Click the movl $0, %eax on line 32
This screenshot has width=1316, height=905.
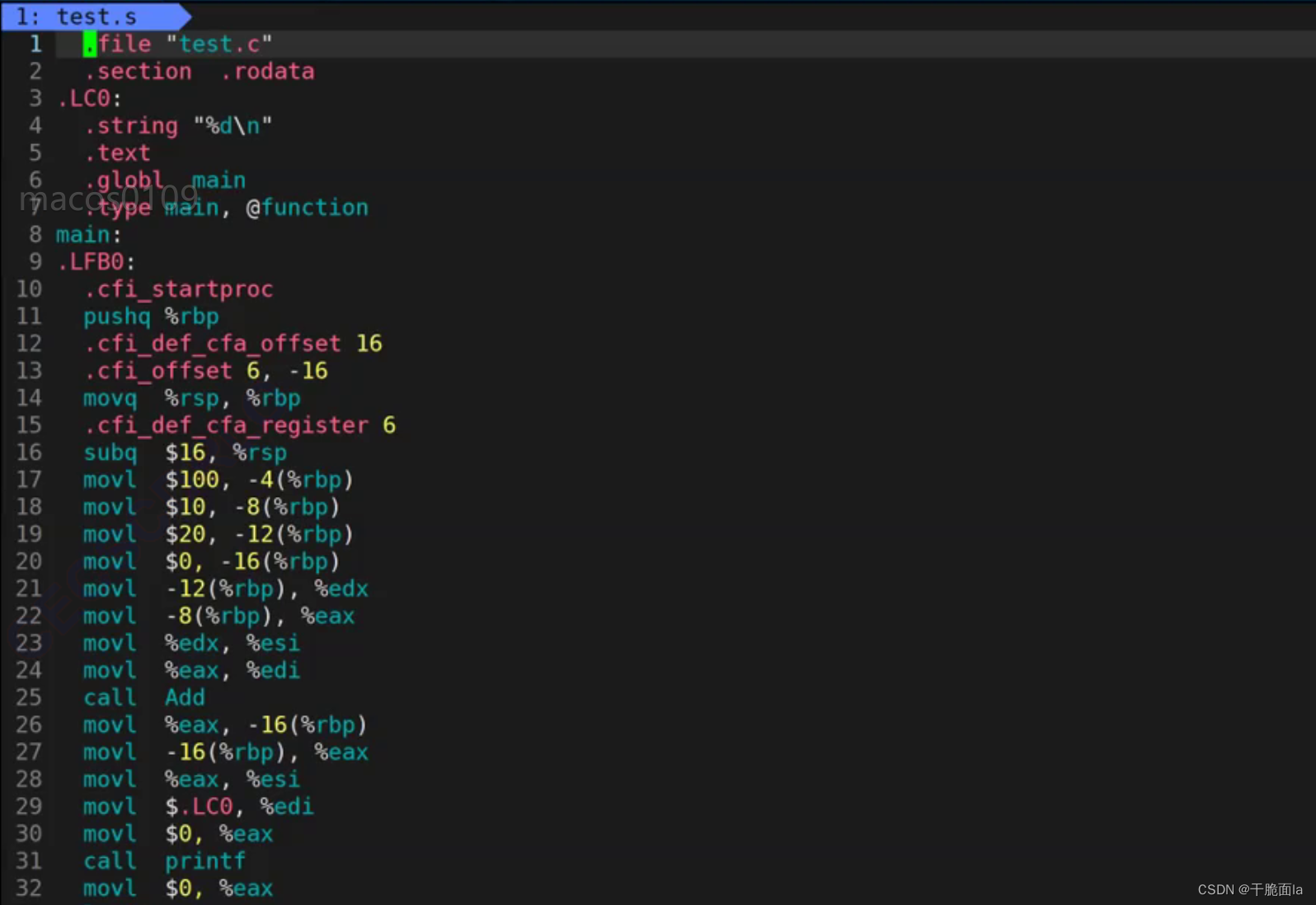pyautogui.click(x=178, y=887)
